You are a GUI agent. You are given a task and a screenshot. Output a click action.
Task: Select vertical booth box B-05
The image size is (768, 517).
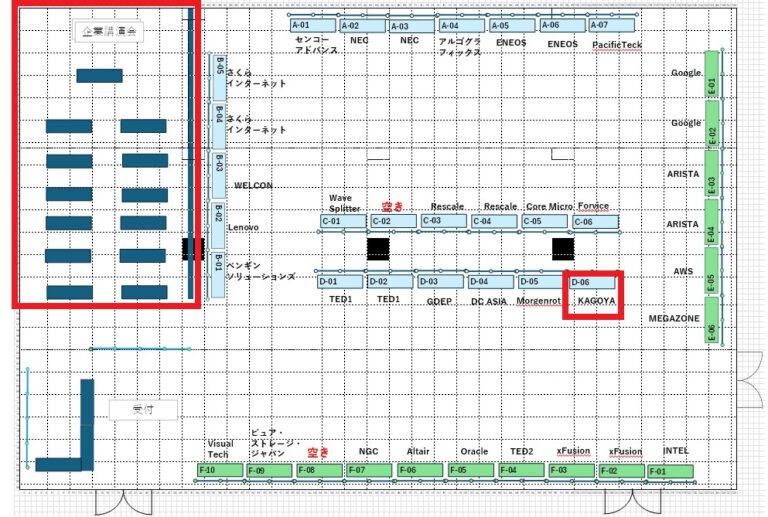pos(219,78)
